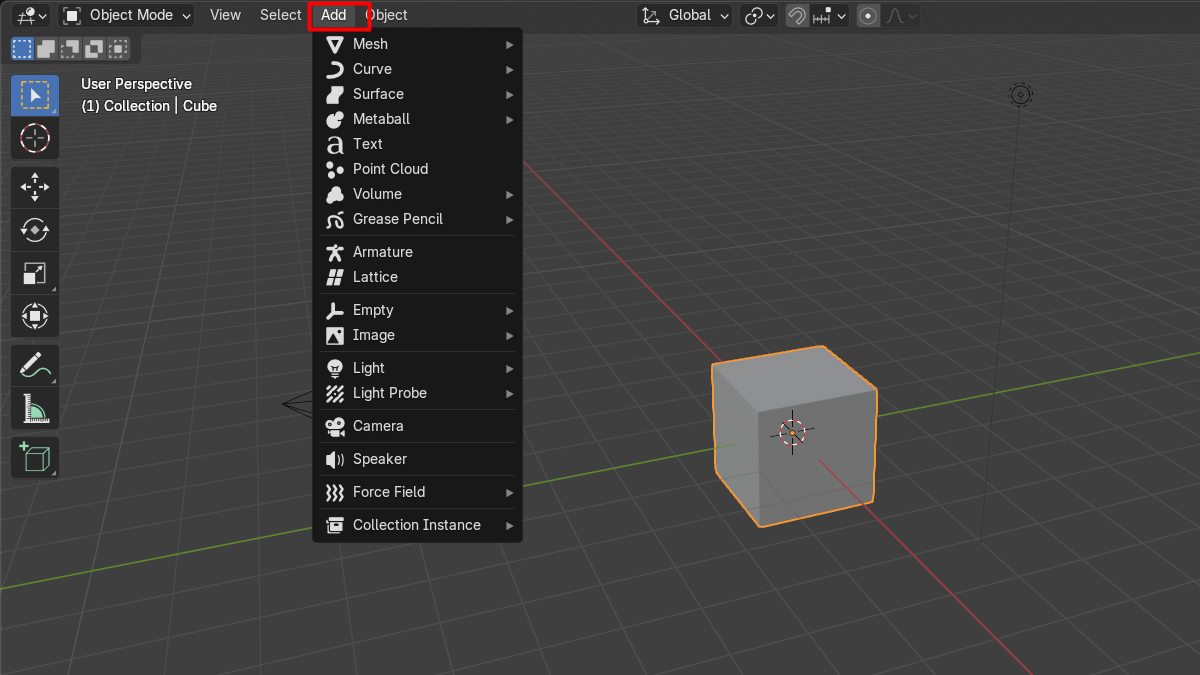Screen dimensions: 1200x675
Task: Open the Force Field submenu entry
Action: [418, 492]
